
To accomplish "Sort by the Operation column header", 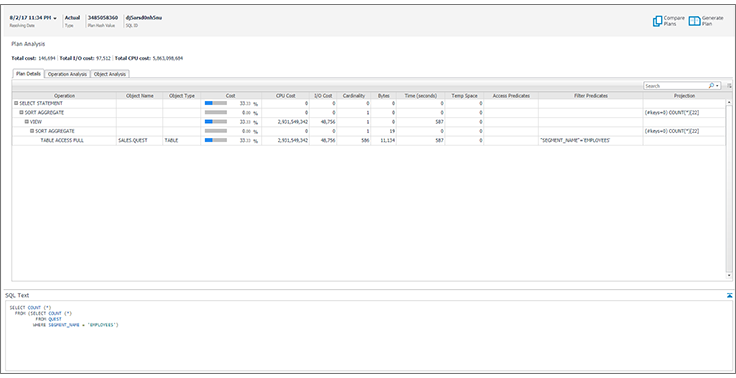I will 64,96.
